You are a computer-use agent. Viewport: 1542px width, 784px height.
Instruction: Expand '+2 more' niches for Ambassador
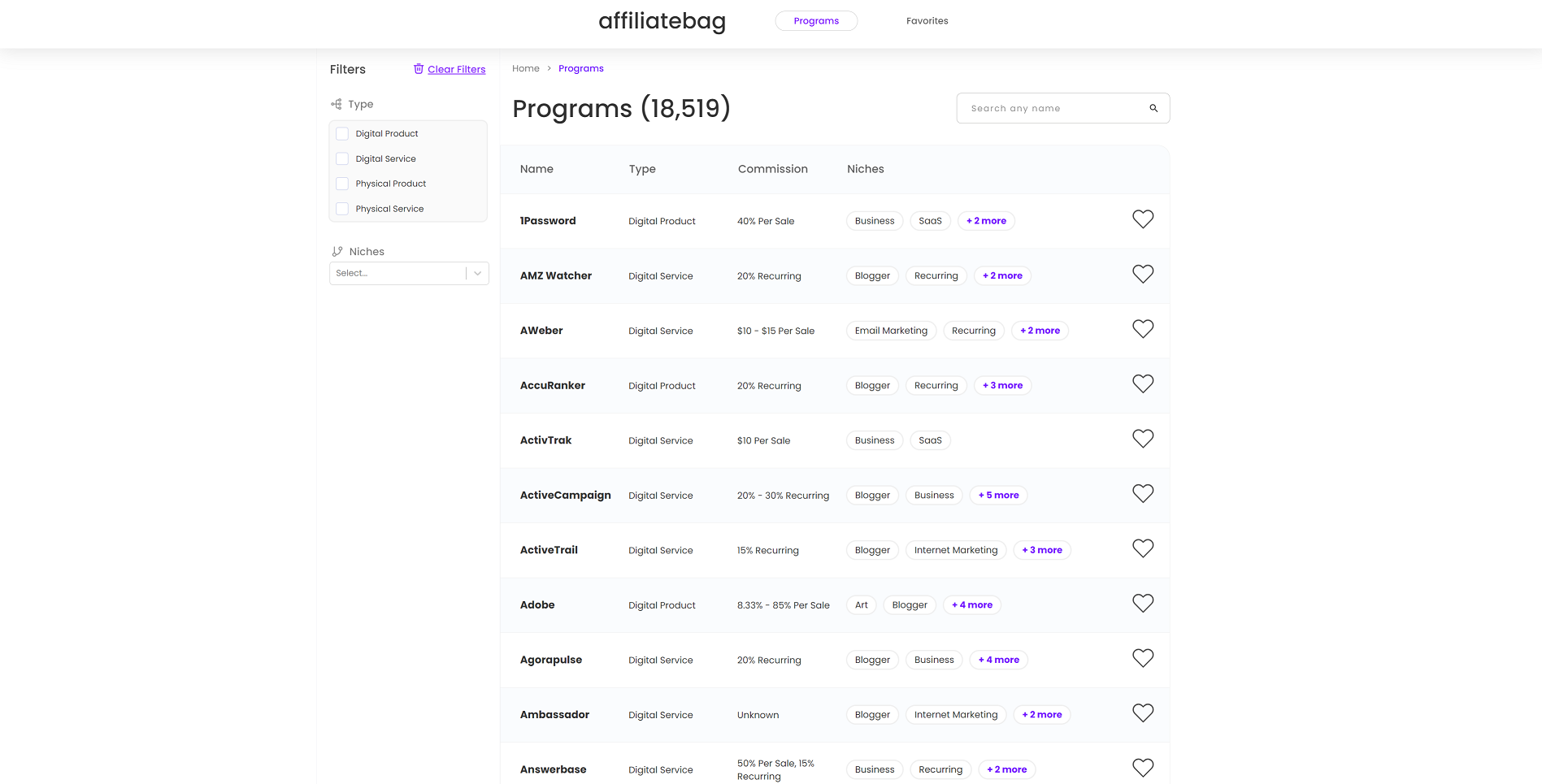click(x=1042, y=715)
